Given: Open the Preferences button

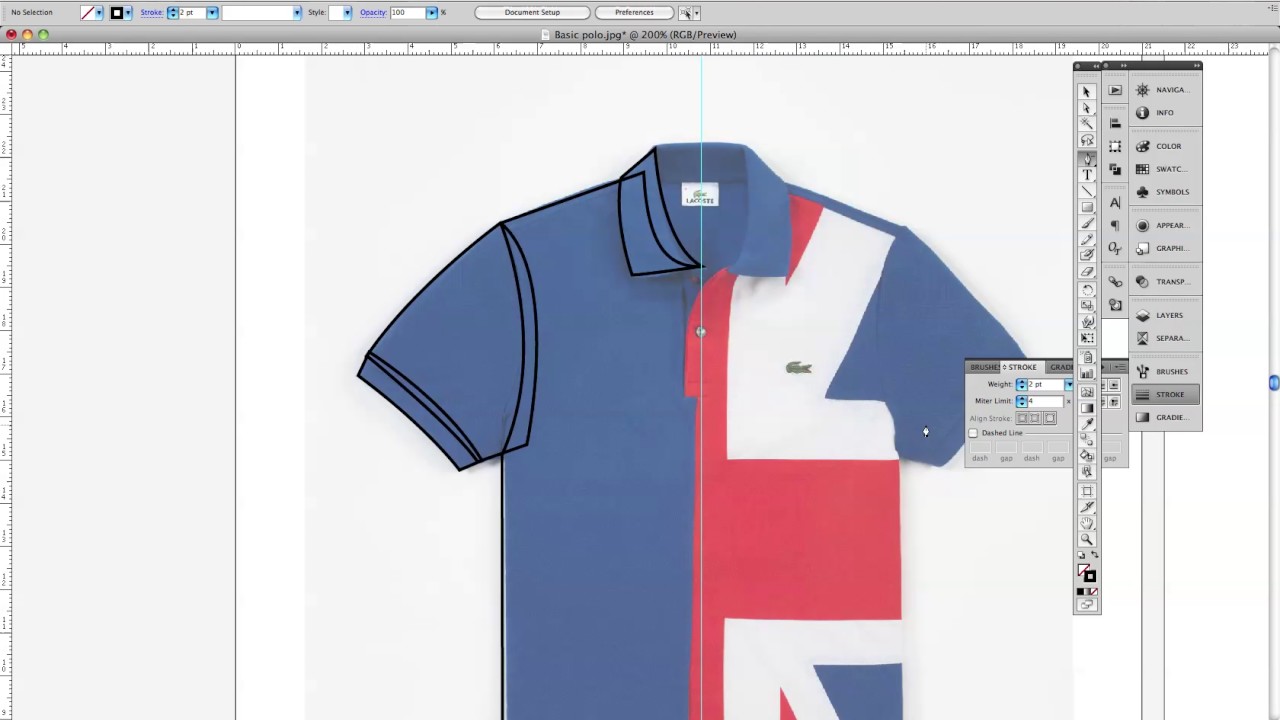Looking at the screenshot, I should [633, 12].
